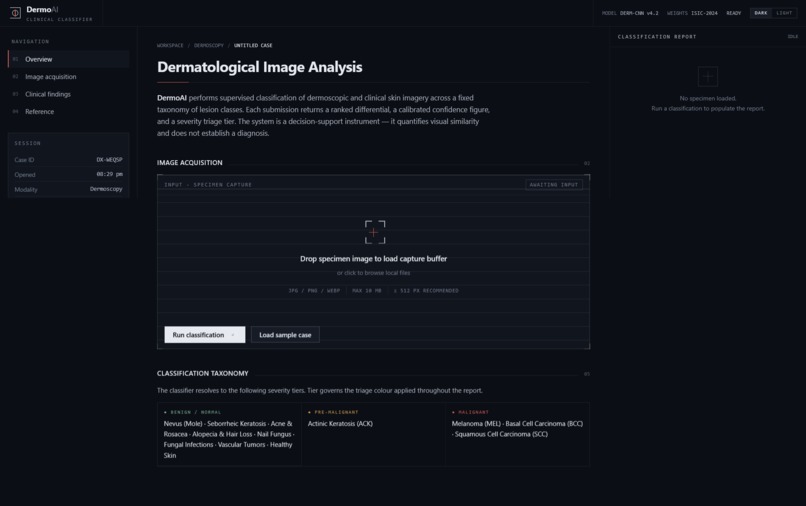Load the sample case
This screenshot has height=506, width=806.
click(x=285, y=335)
